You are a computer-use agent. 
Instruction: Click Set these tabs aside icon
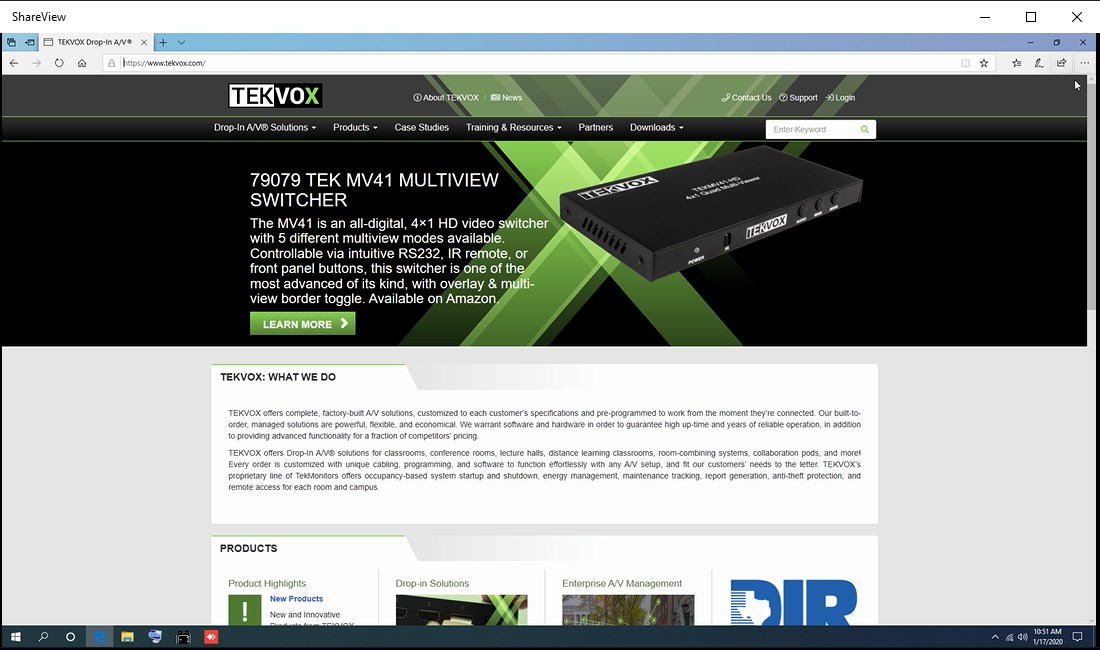click(x=29, y=42)
